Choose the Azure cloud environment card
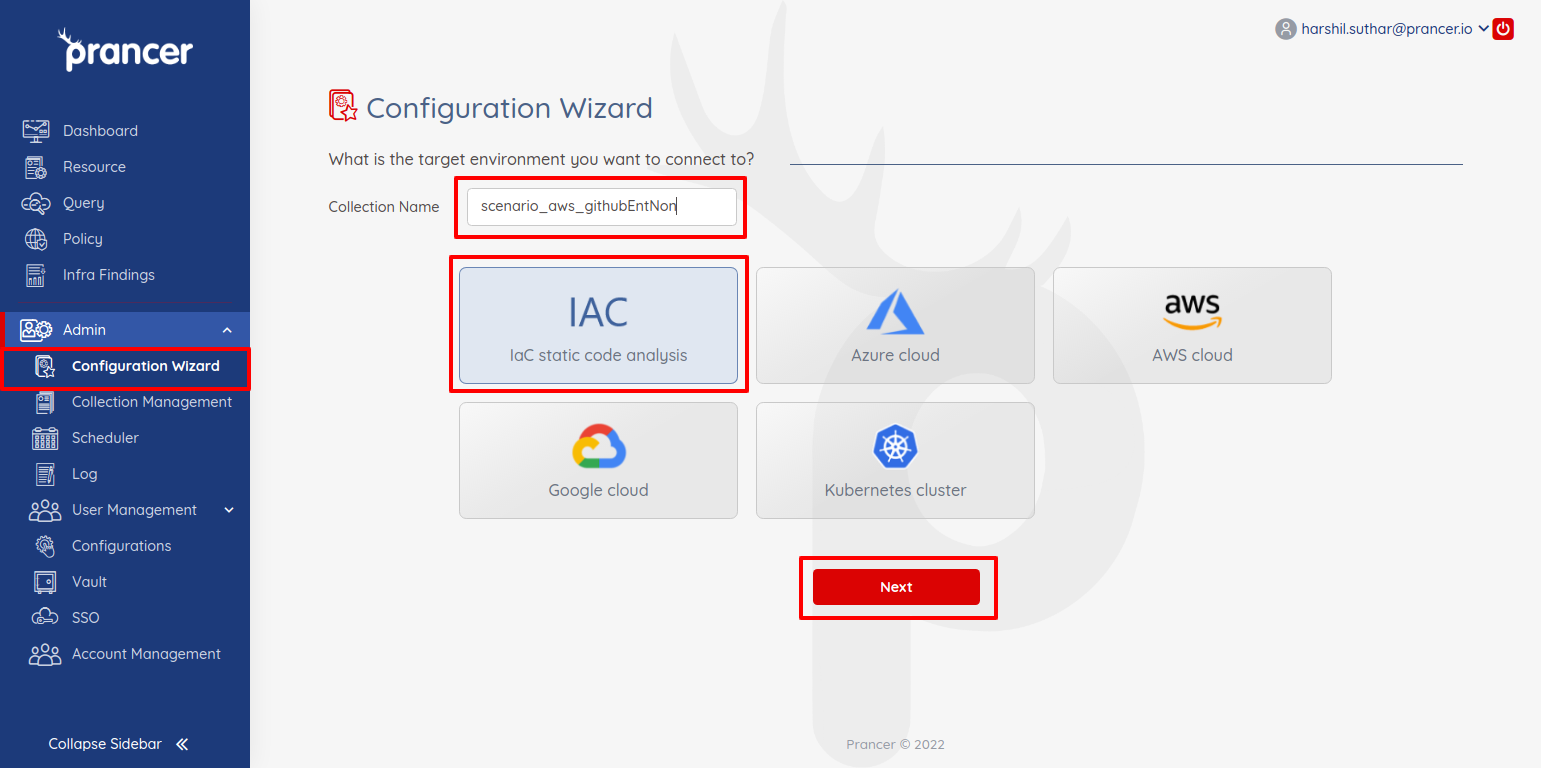The height and width of the screenshot is (768, 1541). point(895,325)
